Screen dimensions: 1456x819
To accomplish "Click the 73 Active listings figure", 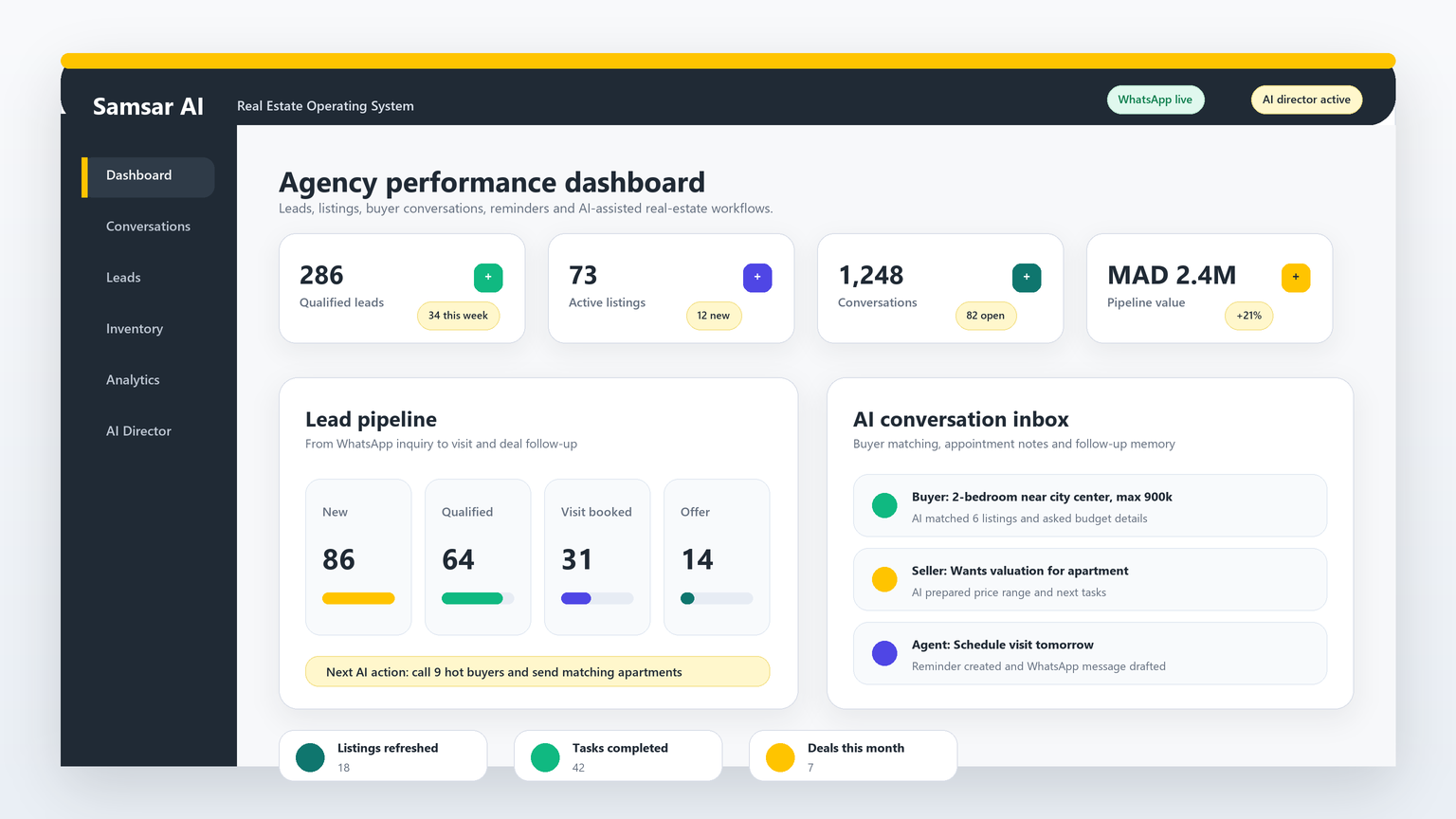I will click(x=583, y=276).
